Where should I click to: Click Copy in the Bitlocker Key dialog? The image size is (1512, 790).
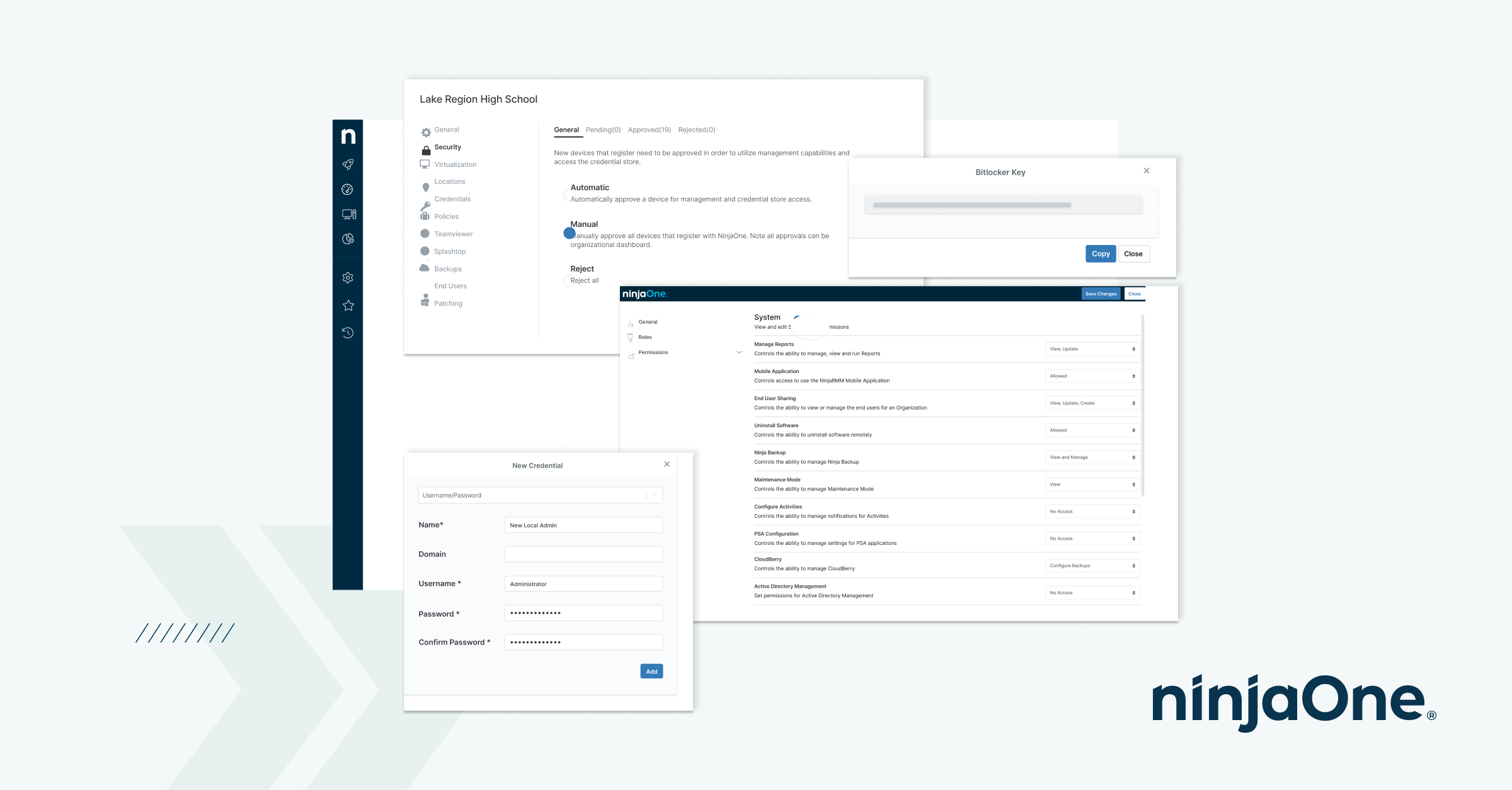1101,254
